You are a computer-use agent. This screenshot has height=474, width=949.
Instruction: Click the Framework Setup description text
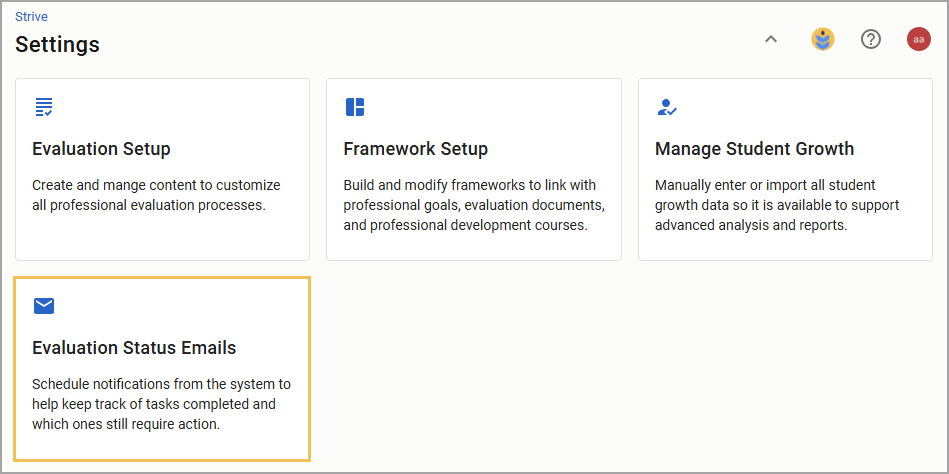(474, 205)
